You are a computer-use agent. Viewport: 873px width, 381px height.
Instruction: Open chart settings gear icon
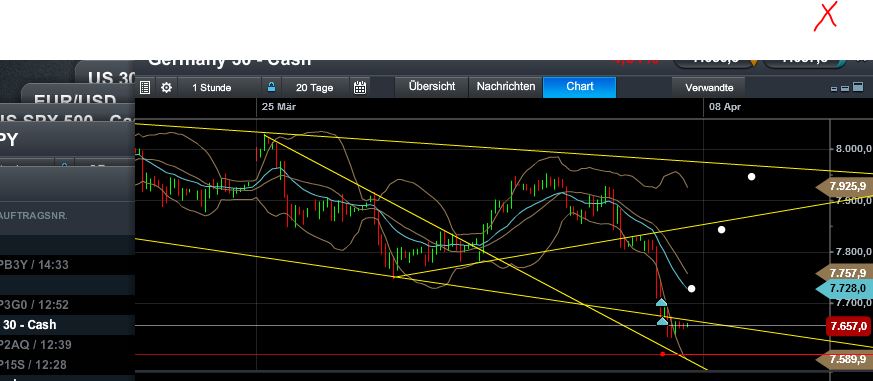(166, 87)
